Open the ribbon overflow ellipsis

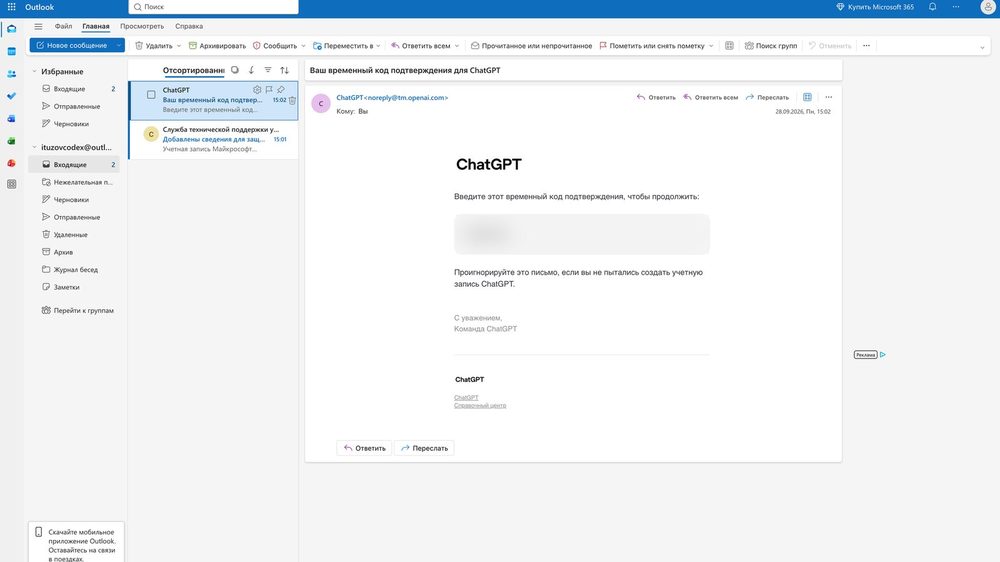coord(866,45)
